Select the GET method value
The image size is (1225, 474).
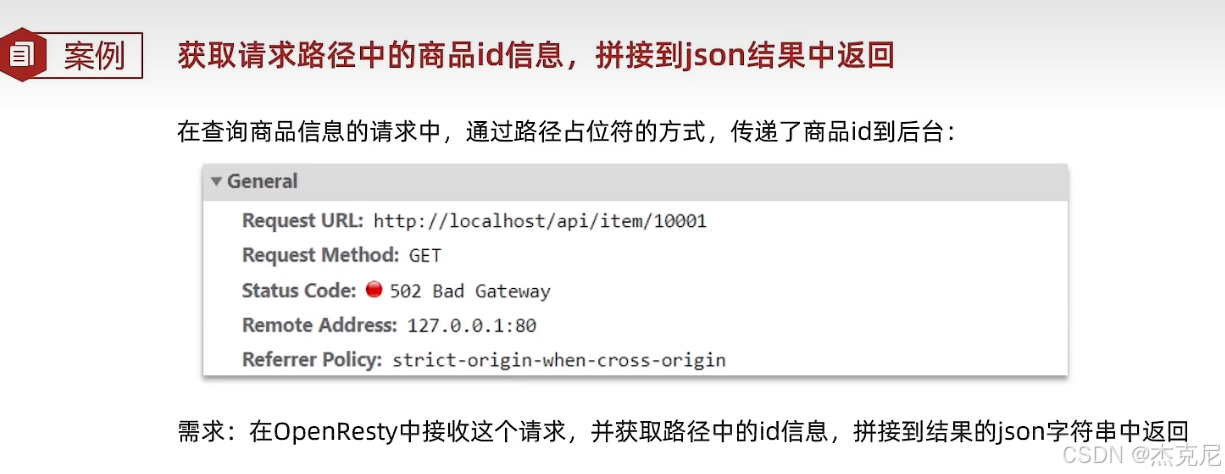click(425, 256)
